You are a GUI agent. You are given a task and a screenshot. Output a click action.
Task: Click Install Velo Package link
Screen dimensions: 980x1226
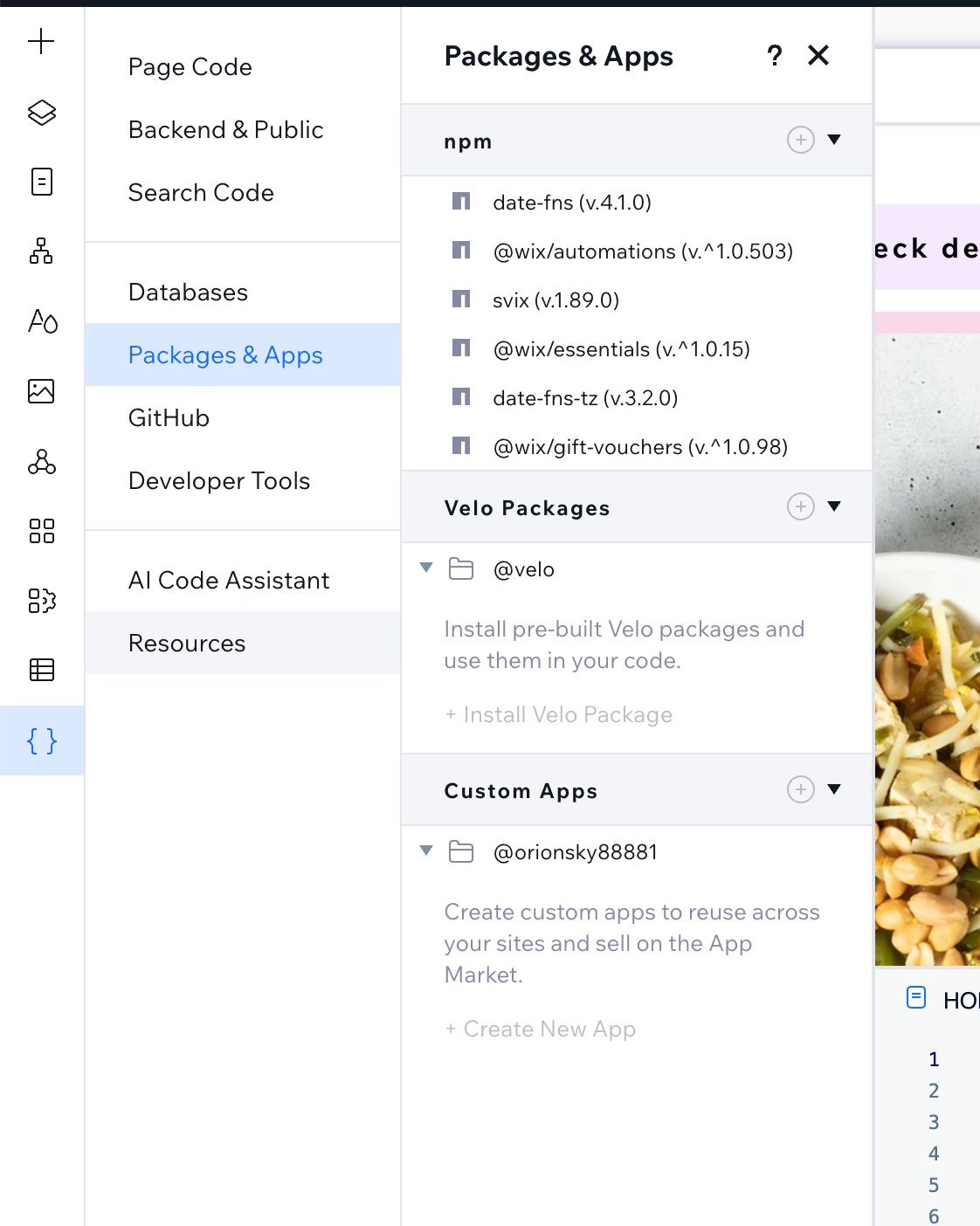[x=559, y=715]
